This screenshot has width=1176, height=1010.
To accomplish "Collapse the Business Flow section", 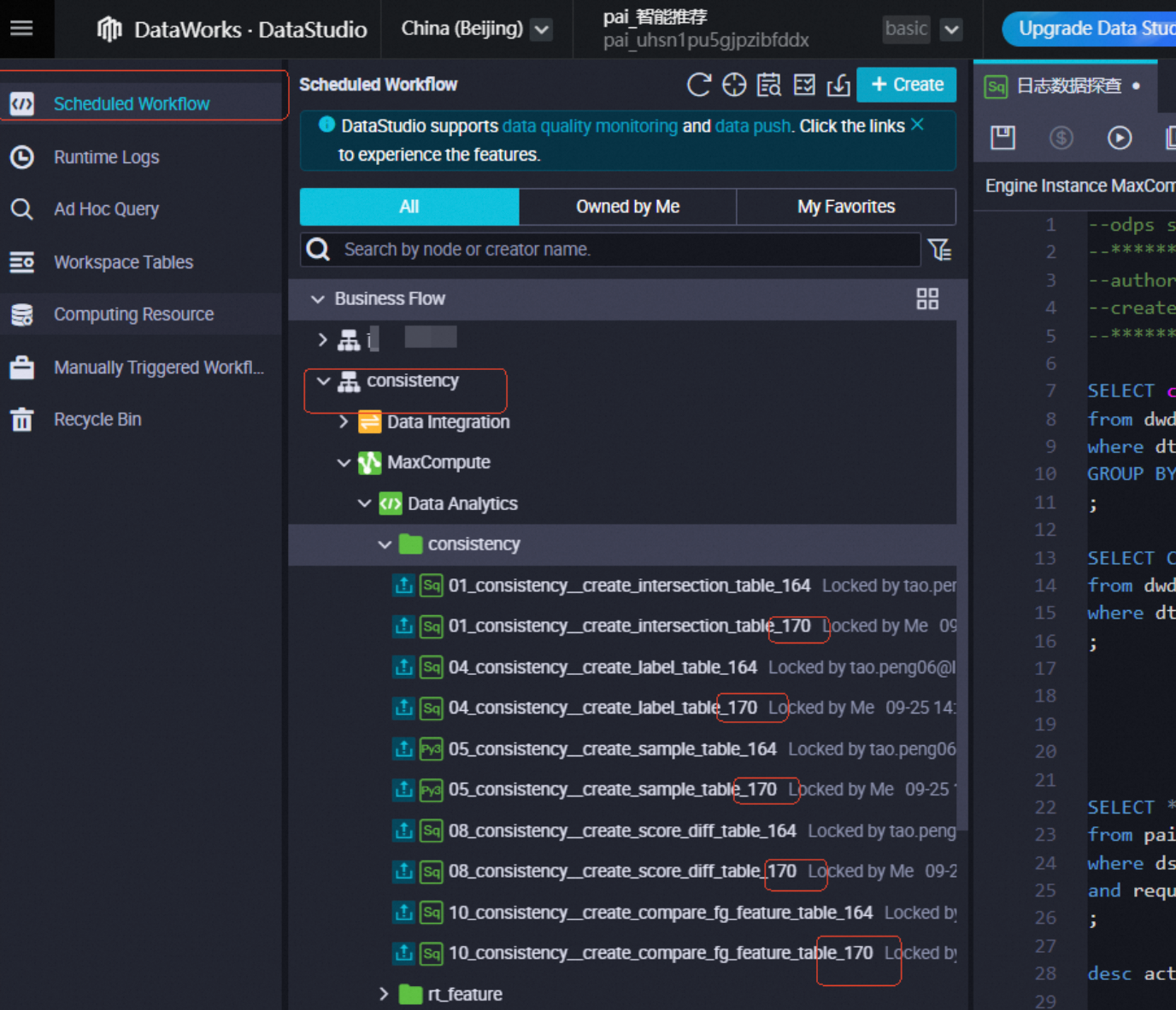I will (318, 299).
